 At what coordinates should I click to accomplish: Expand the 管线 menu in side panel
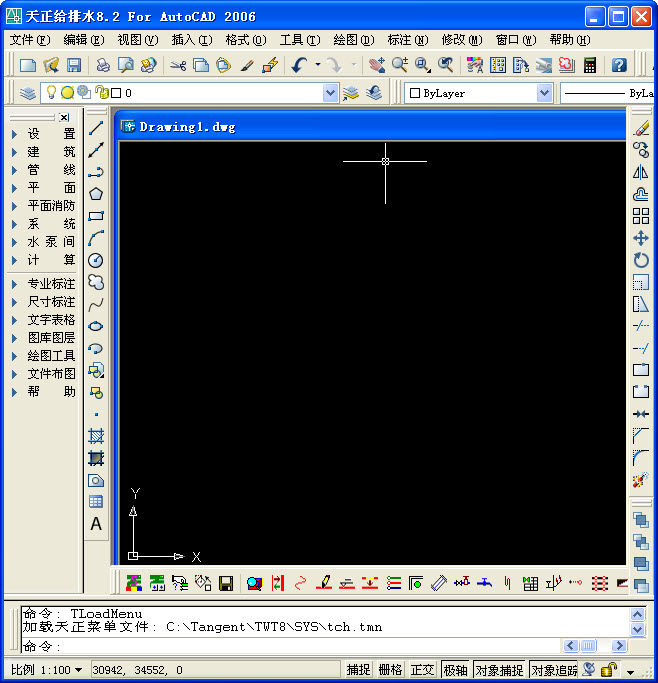(44, 170)
